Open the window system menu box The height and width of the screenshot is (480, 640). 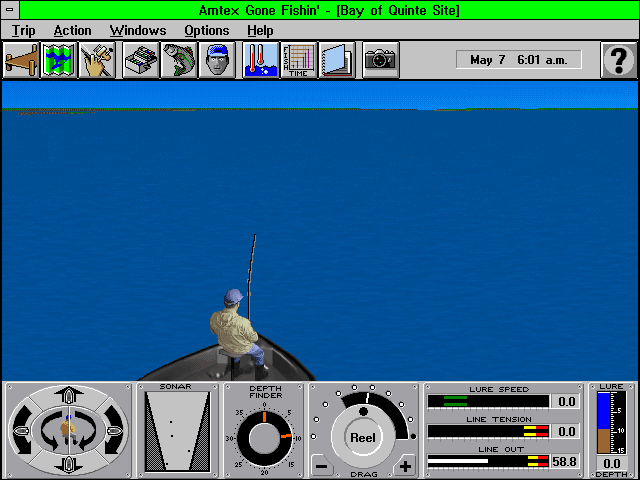(x=10, y=10)
